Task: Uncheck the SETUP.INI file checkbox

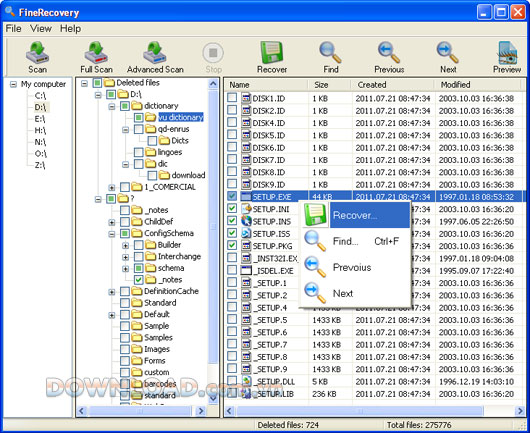Action: (232, 209)
